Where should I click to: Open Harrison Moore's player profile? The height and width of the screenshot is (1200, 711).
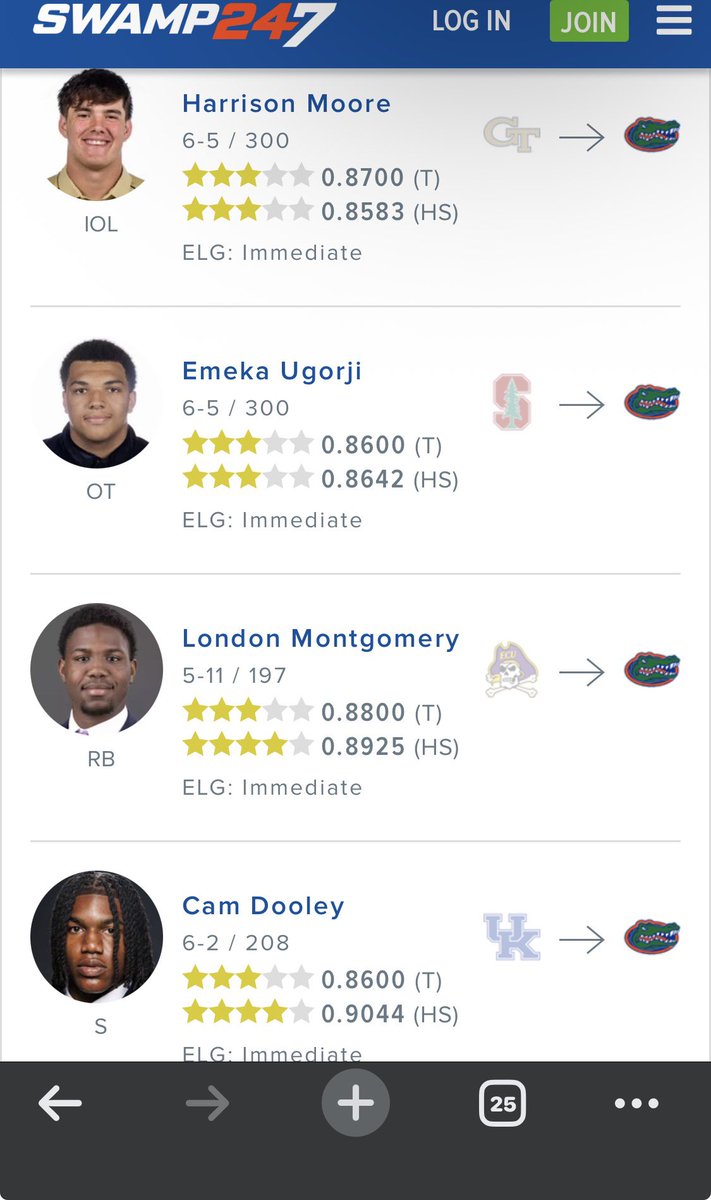click(286, 104)
